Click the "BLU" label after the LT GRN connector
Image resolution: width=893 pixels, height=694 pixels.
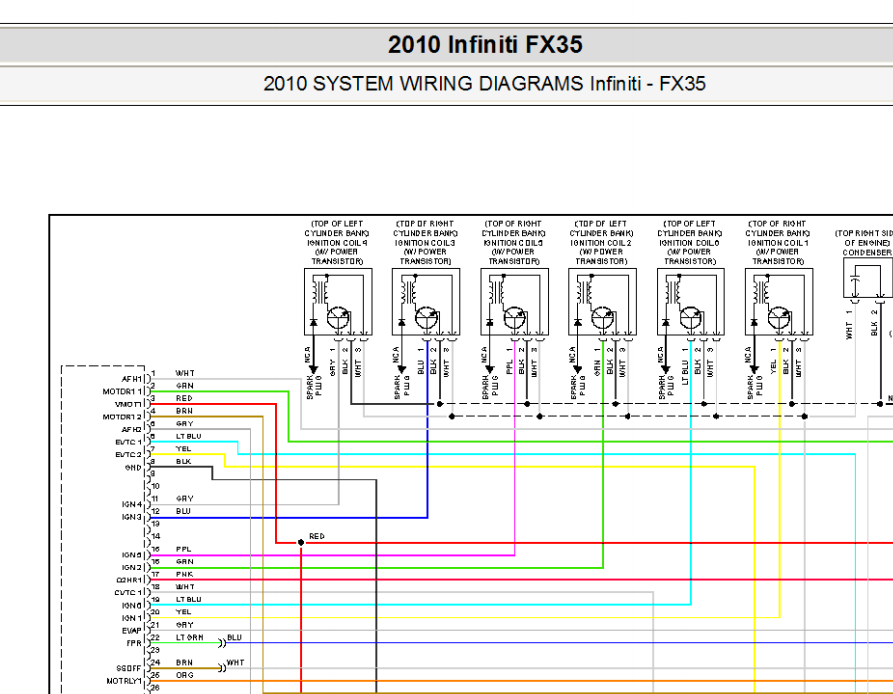pyautogui.click(x=235, y=638)
